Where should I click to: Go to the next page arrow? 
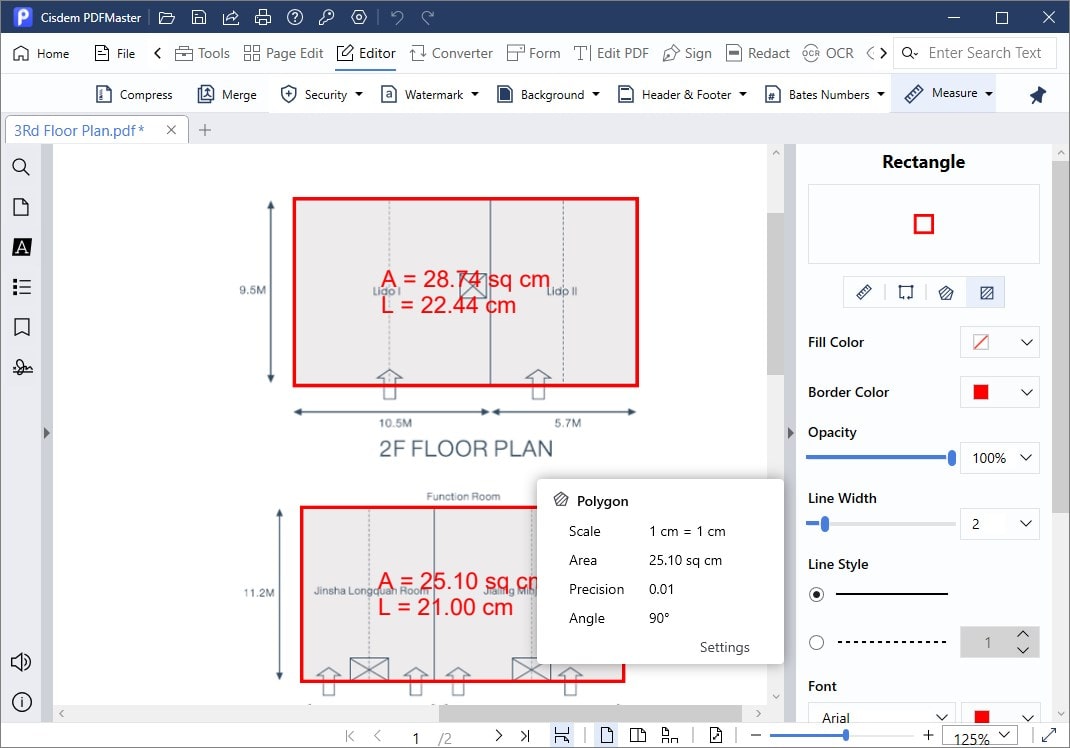point(498,736)
